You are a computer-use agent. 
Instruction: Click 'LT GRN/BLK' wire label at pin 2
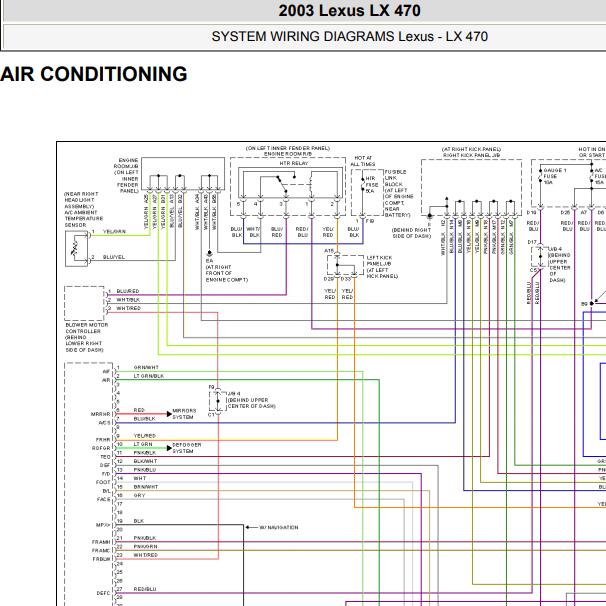coord(149,376)
